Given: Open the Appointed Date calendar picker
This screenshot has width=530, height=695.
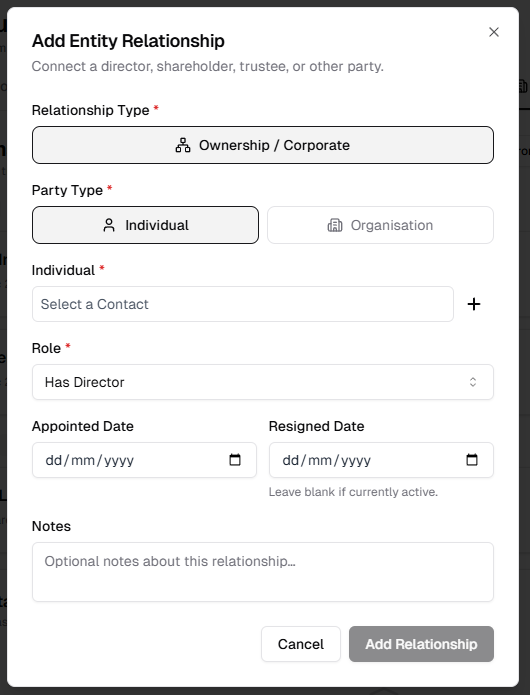Looking at the screenshot, I should [x=235, y=460].
